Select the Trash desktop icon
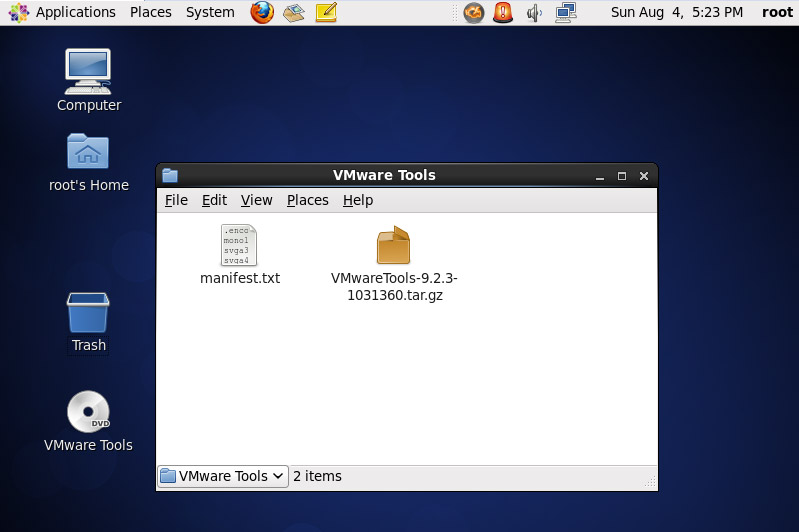 click(88, 313)
